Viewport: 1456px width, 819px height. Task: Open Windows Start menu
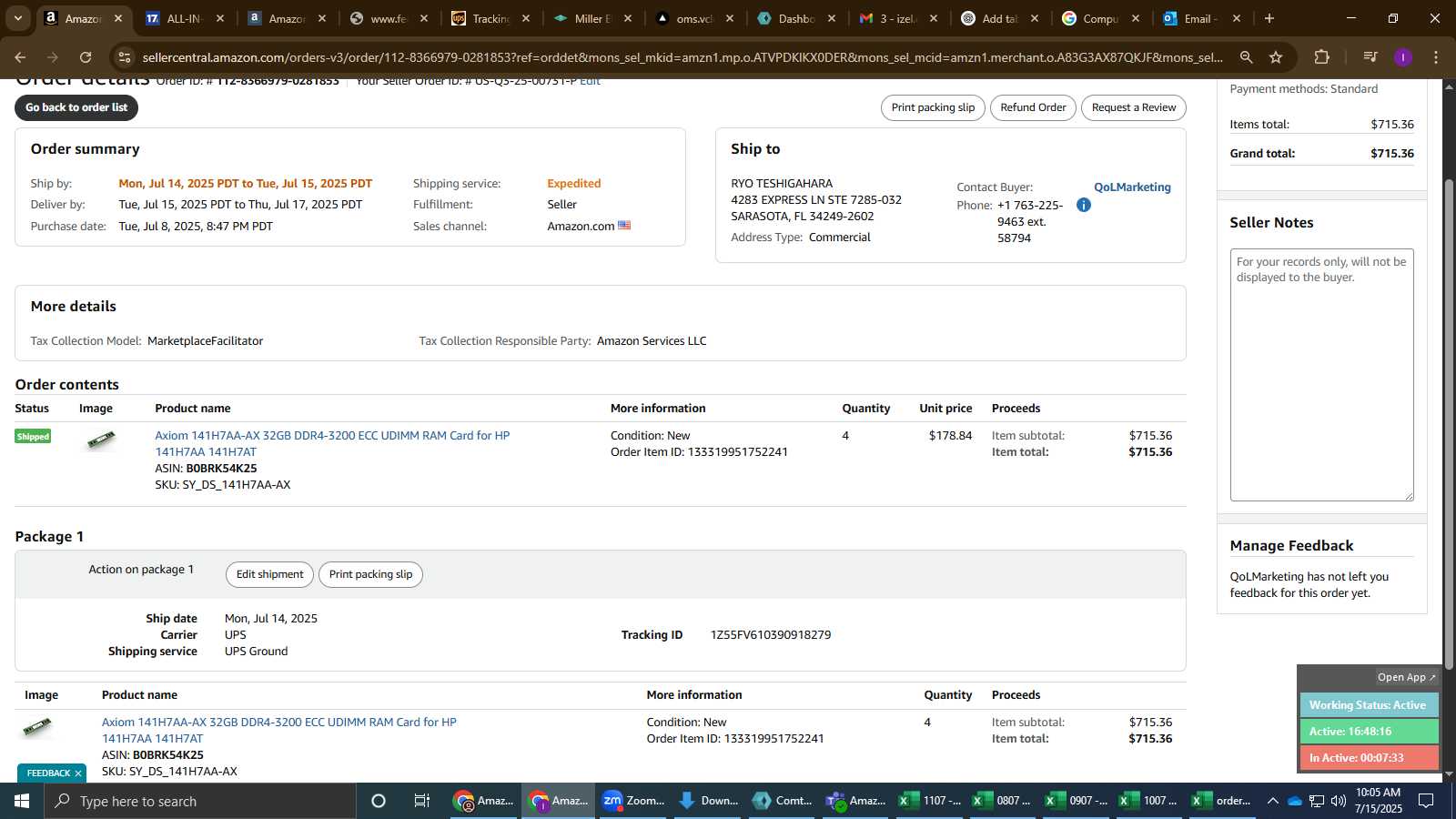click(x=22, y=801)
